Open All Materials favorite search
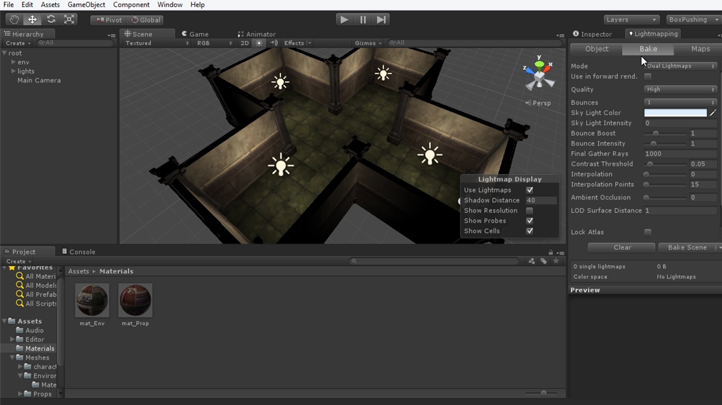Viewport: 722px width, 405px height. click(x=36, y=276)
